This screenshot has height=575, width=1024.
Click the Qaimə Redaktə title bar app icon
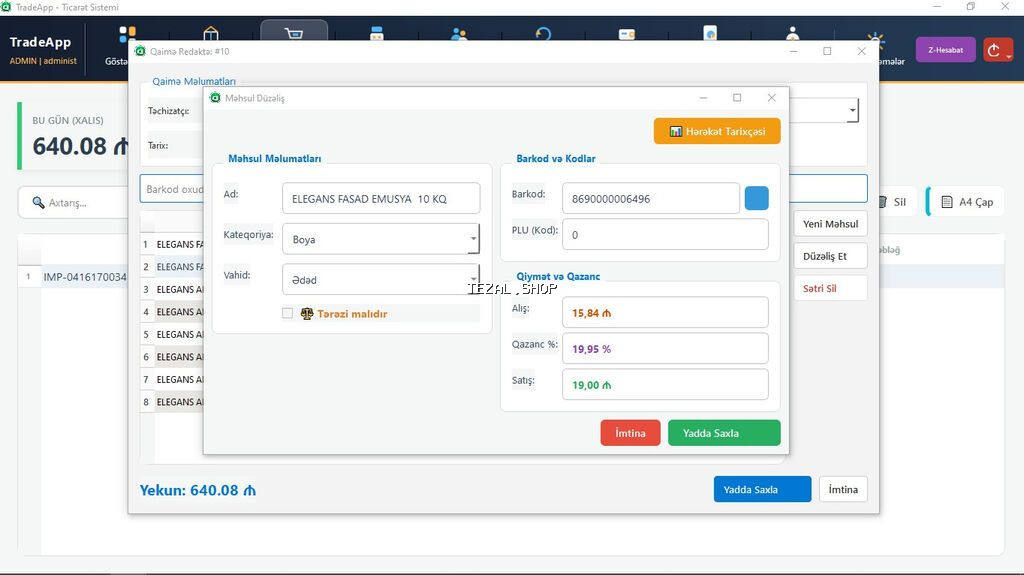pyautogui.click(x=140, y=51)
